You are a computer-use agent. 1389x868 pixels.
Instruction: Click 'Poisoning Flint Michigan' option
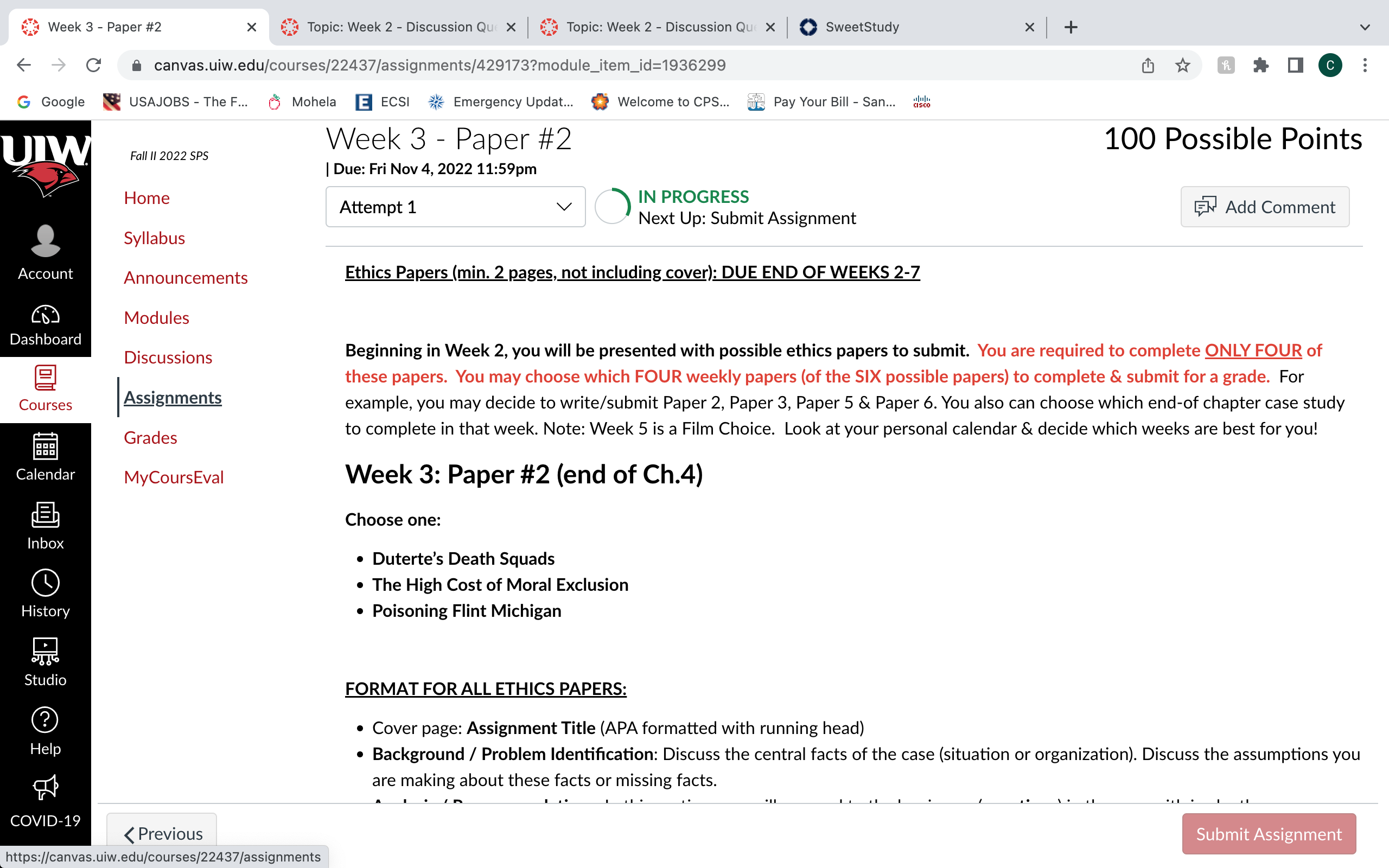tap(466, 610)
